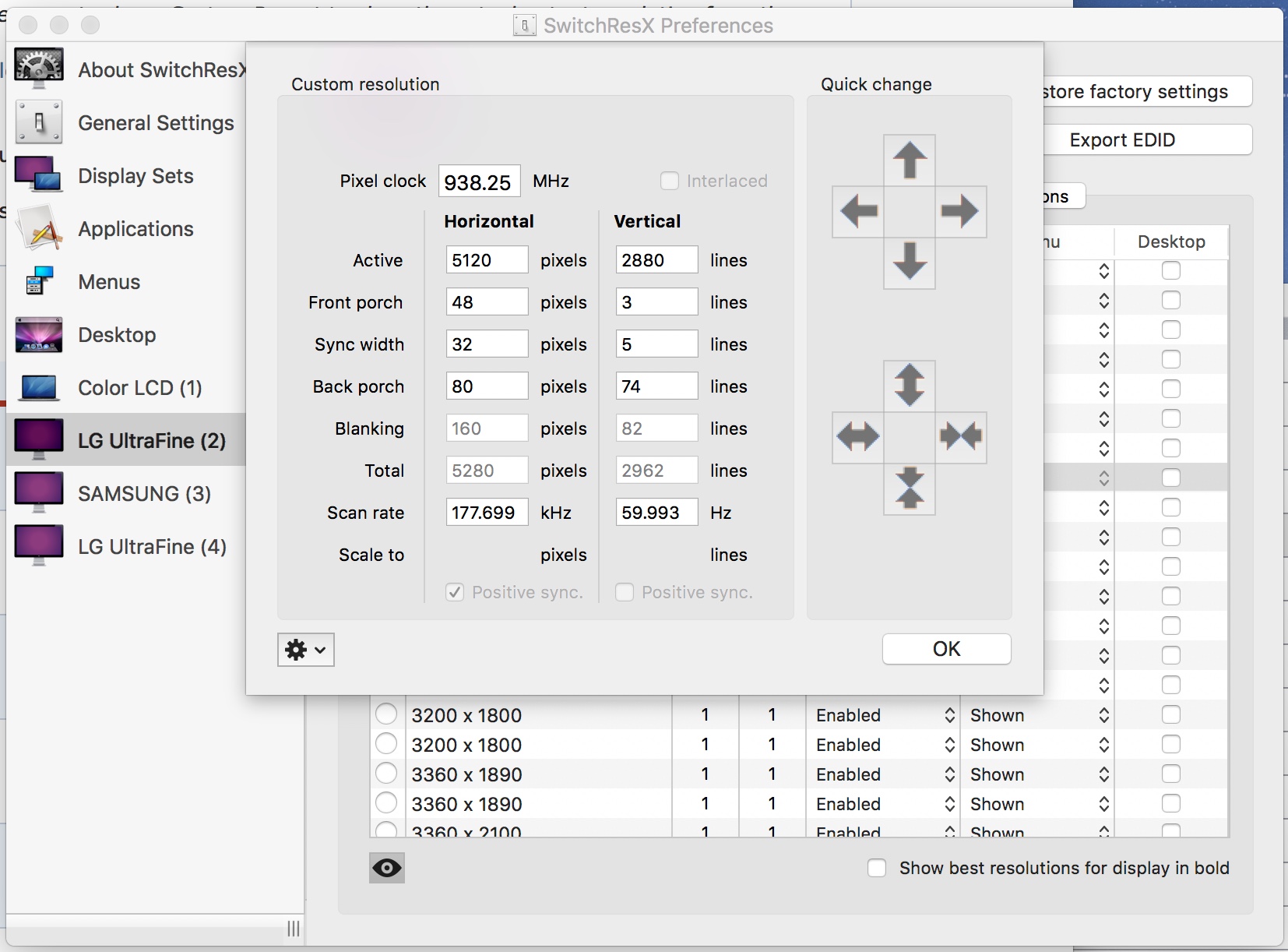
Task: Click the Horizontal Active pixels field
Action: [487, 260]
